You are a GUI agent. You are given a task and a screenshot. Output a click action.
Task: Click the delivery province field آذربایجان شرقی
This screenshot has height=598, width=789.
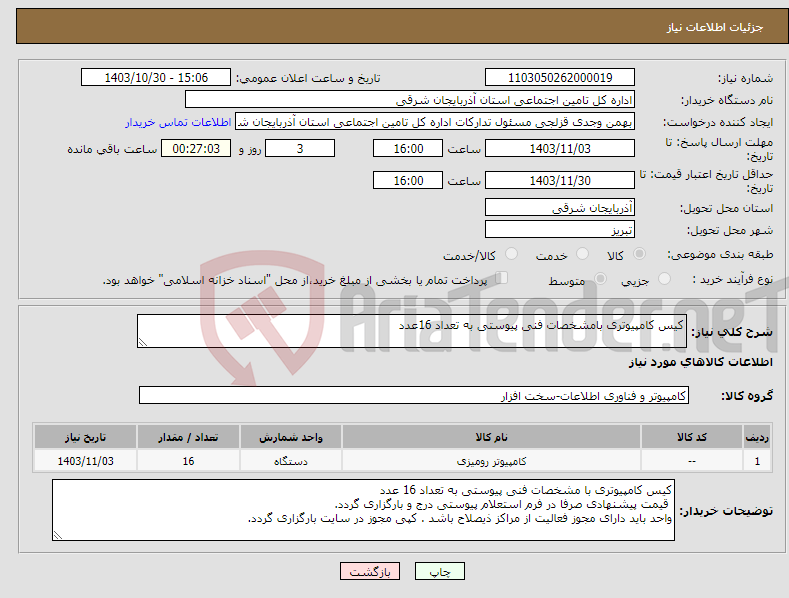click(x=560, y=207)
